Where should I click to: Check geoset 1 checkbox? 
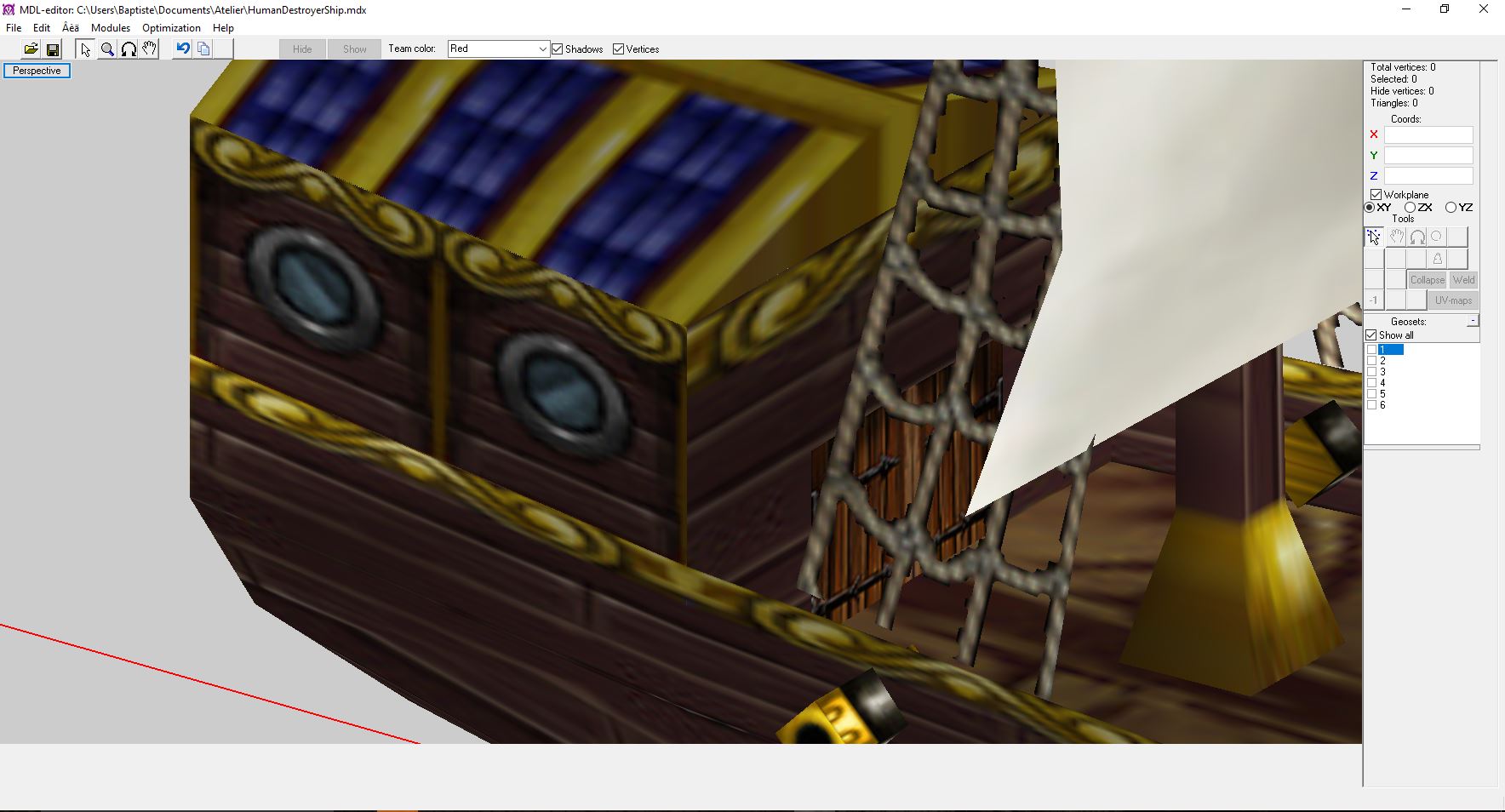pyautogui.click(x=1371, y=350)
